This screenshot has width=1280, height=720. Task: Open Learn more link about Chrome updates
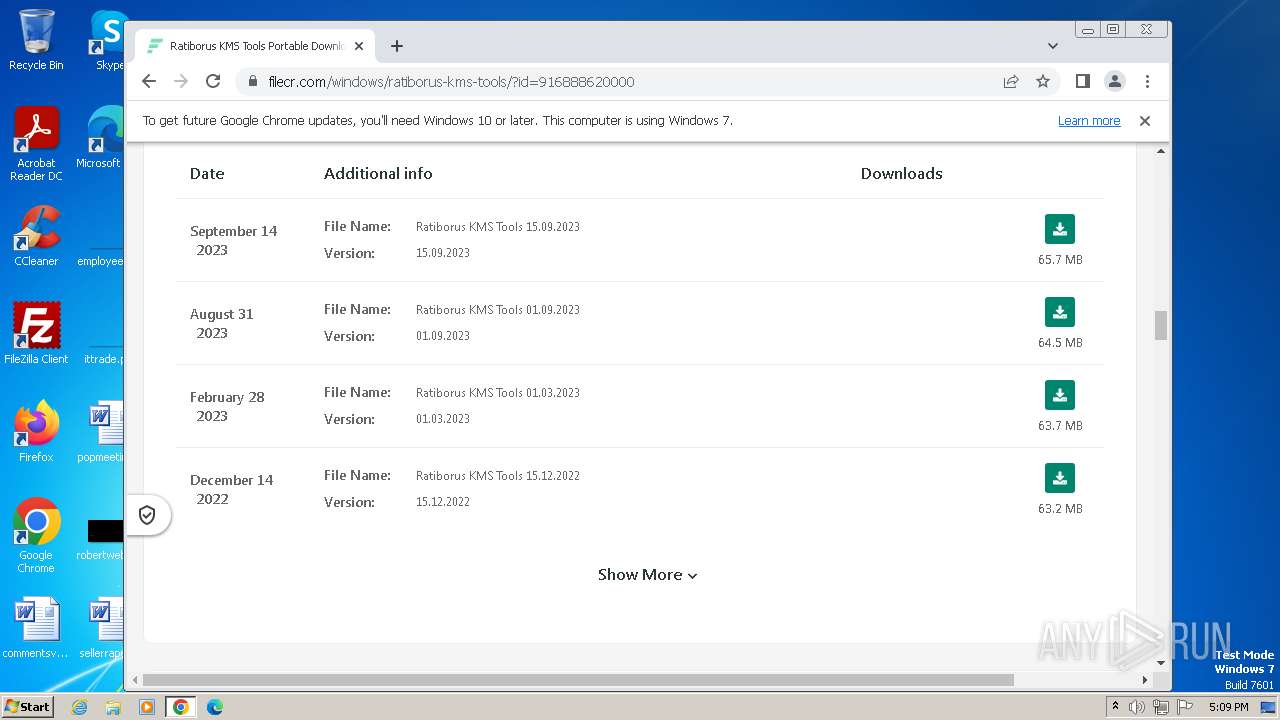pos(1089,120)
